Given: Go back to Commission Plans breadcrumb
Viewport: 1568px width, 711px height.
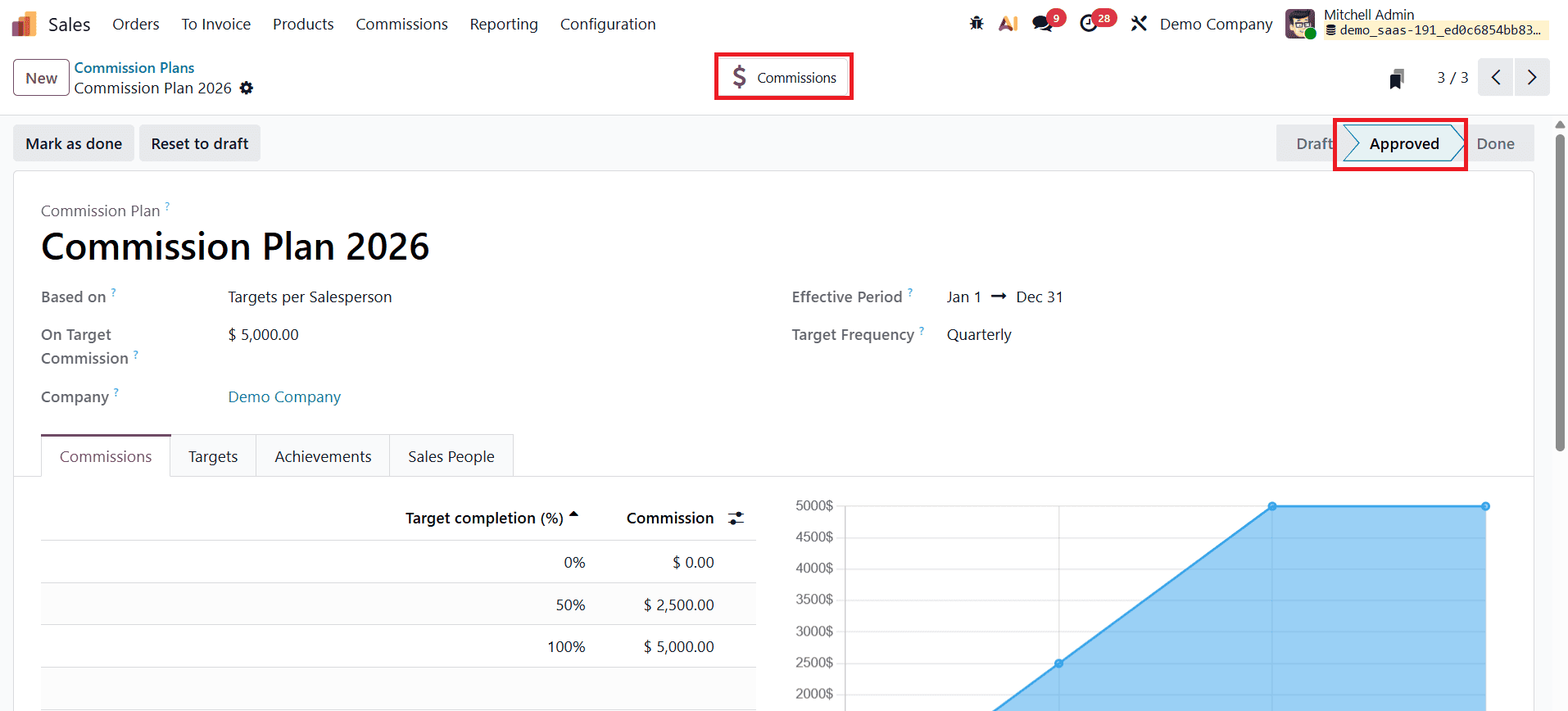Looking at the screenshot, I should pos(134,68).
